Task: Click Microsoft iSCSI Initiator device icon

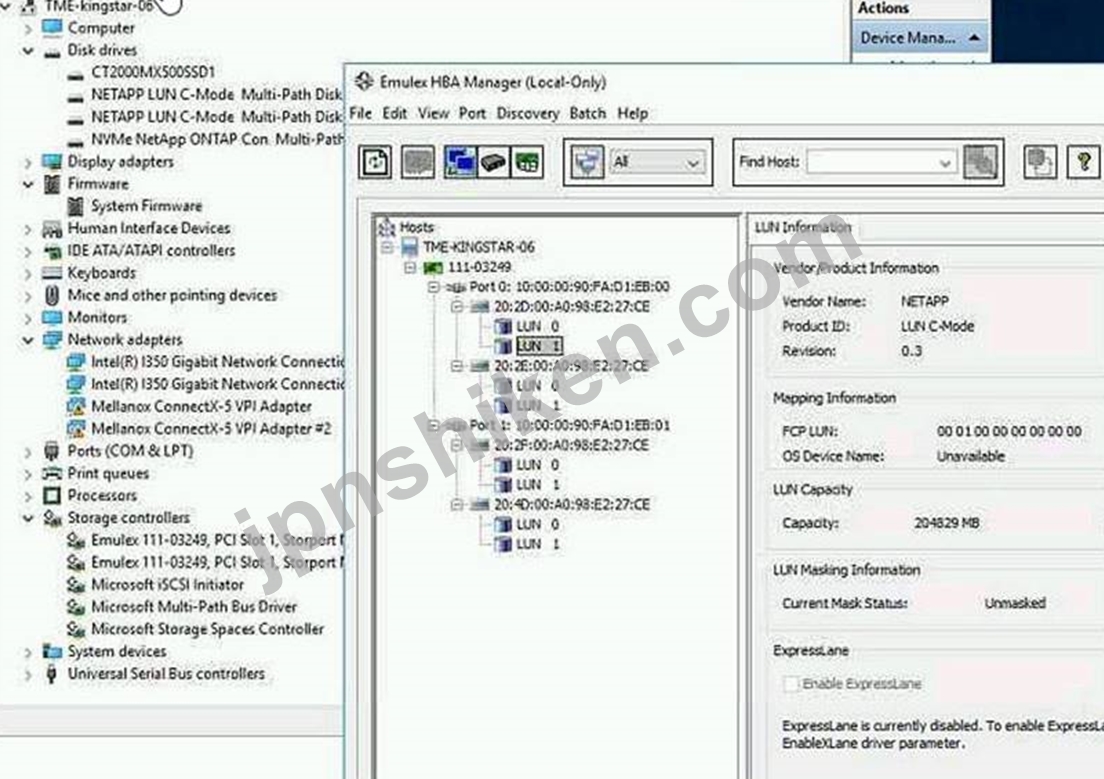Action: 76,585
